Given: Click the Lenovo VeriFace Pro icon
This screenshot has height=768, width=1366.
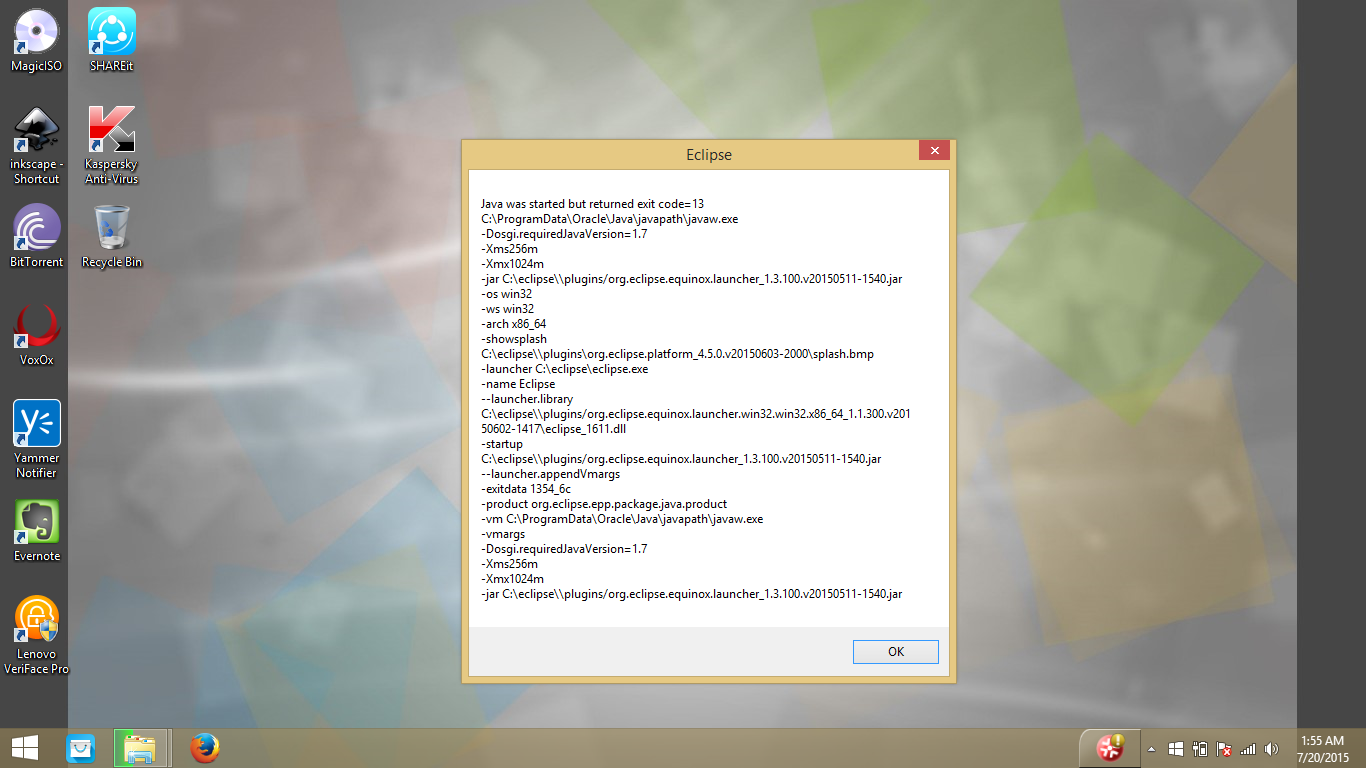Looking at the screenshot, I should [x=36, y=635].
